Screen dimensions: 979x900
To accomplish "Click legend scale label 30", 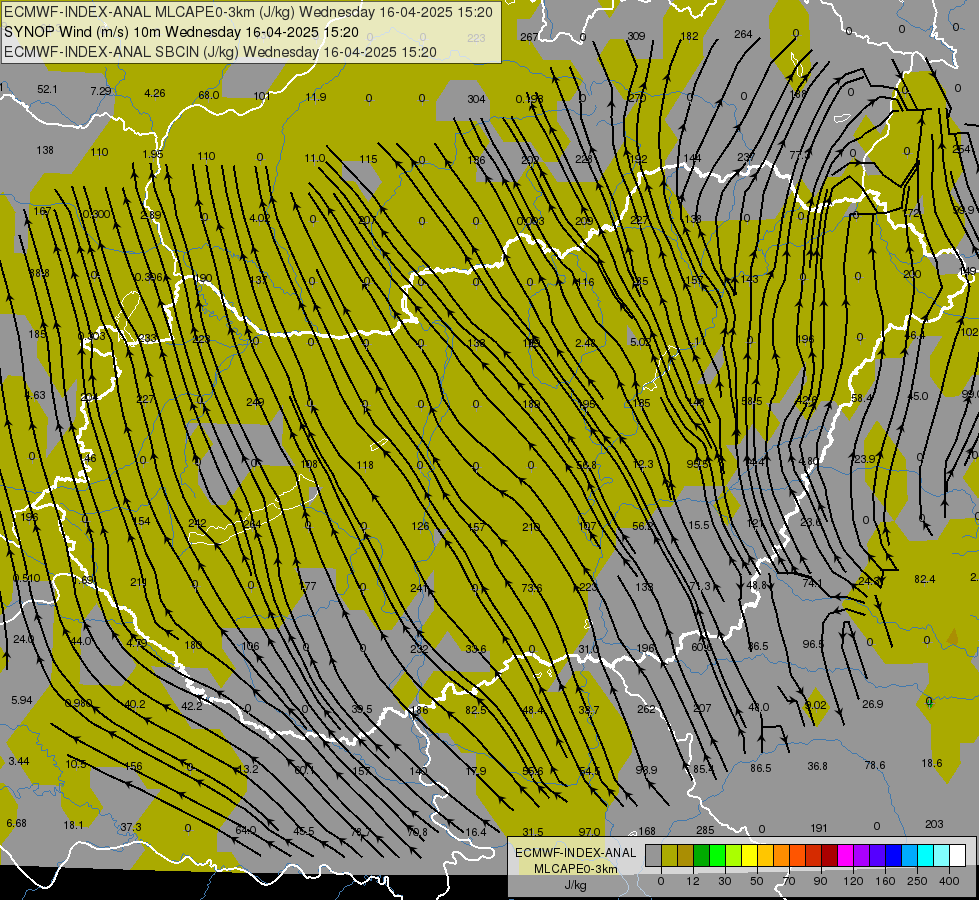I will [725, 881].
